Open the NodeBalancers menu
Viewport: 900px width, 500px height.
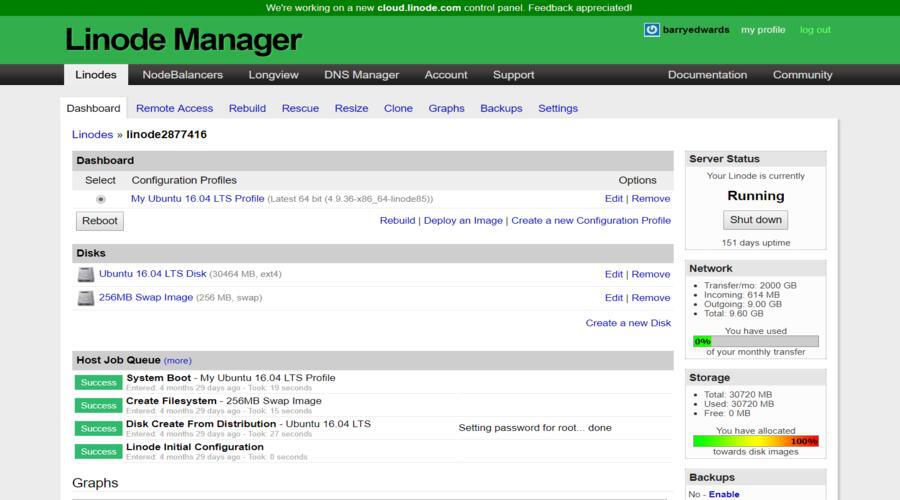(x=183, y=75)
